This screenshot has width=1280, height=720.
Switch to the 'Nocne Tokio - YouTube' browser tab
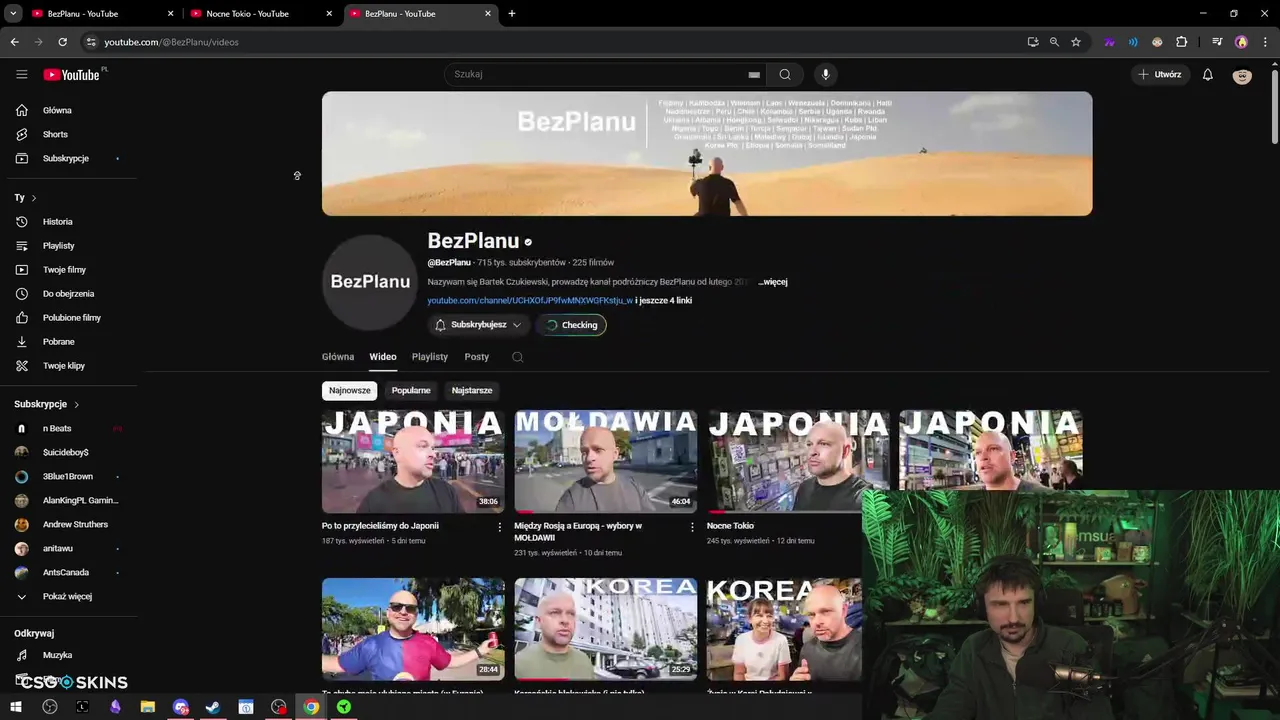click(x=260, y=14)
